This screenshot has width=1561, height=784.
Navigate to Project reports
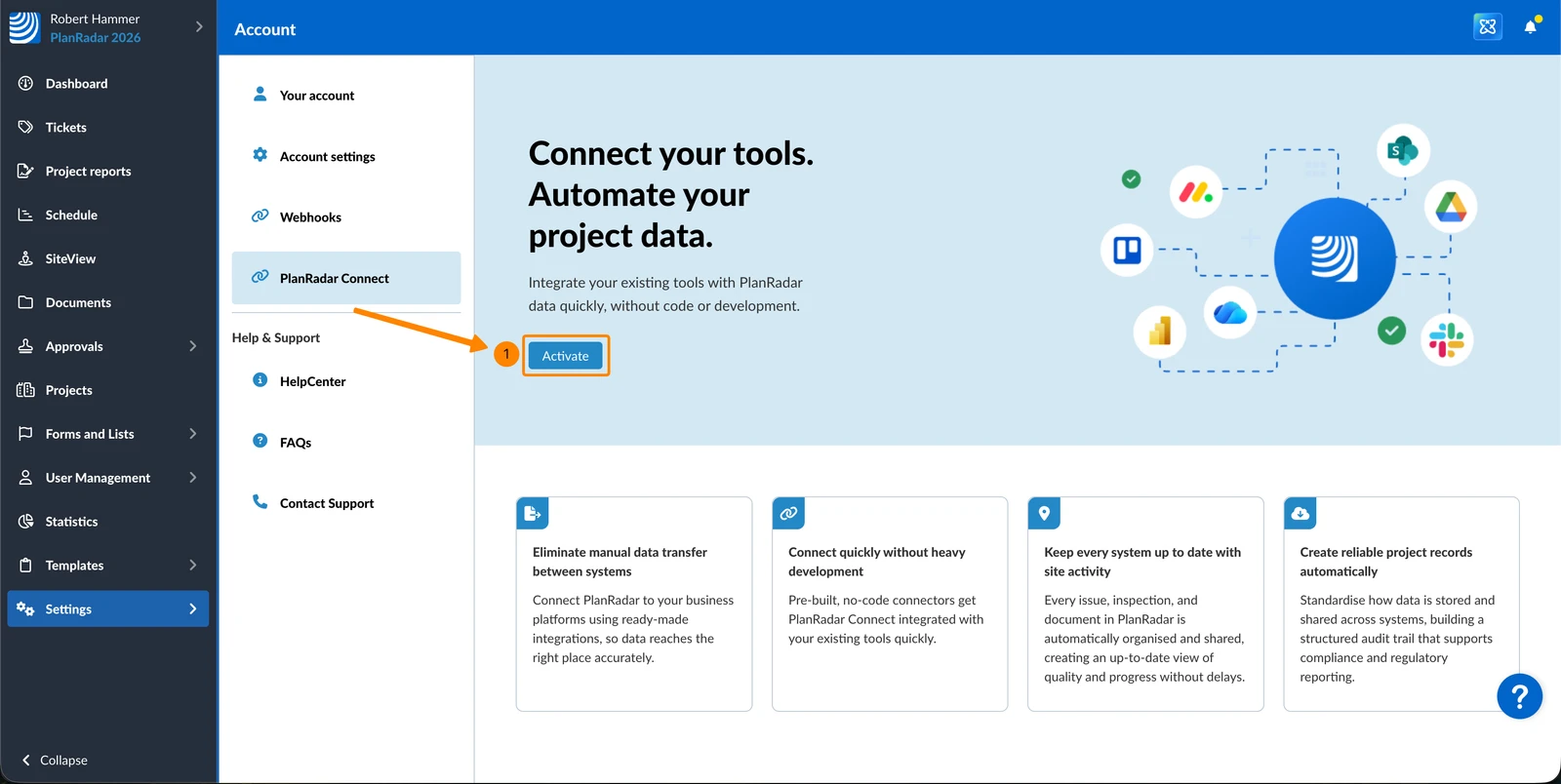pyautogui.click(x=88, y=172)
